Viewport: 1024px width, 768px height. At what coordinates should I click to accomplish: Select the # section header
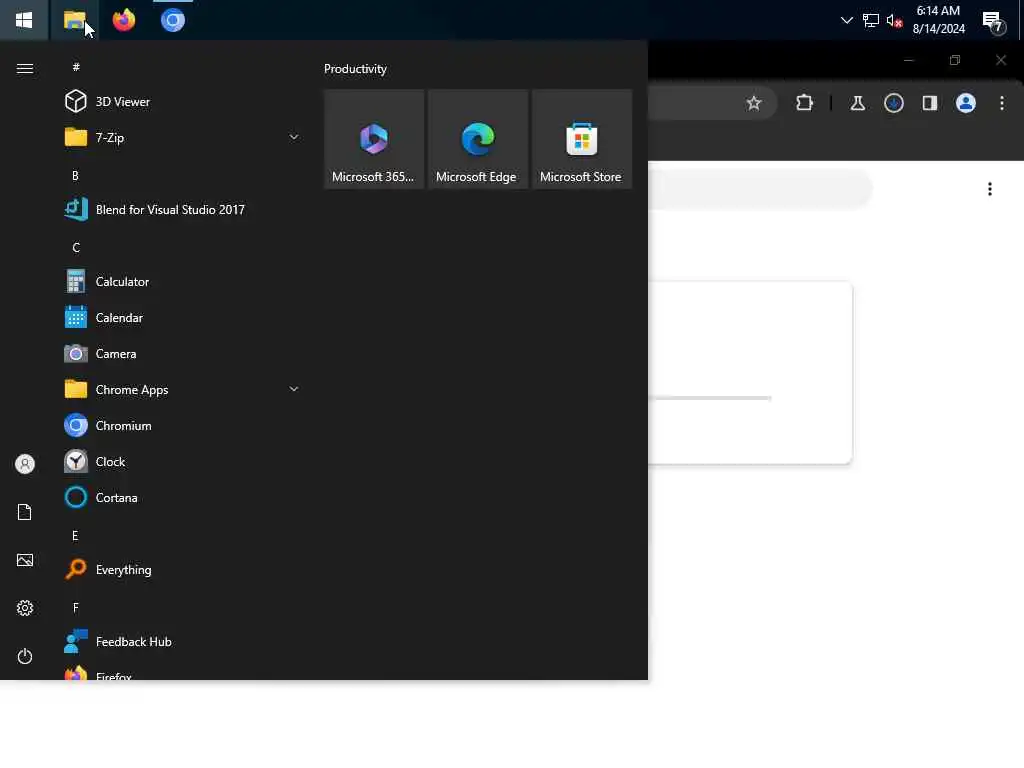[76, 67]
